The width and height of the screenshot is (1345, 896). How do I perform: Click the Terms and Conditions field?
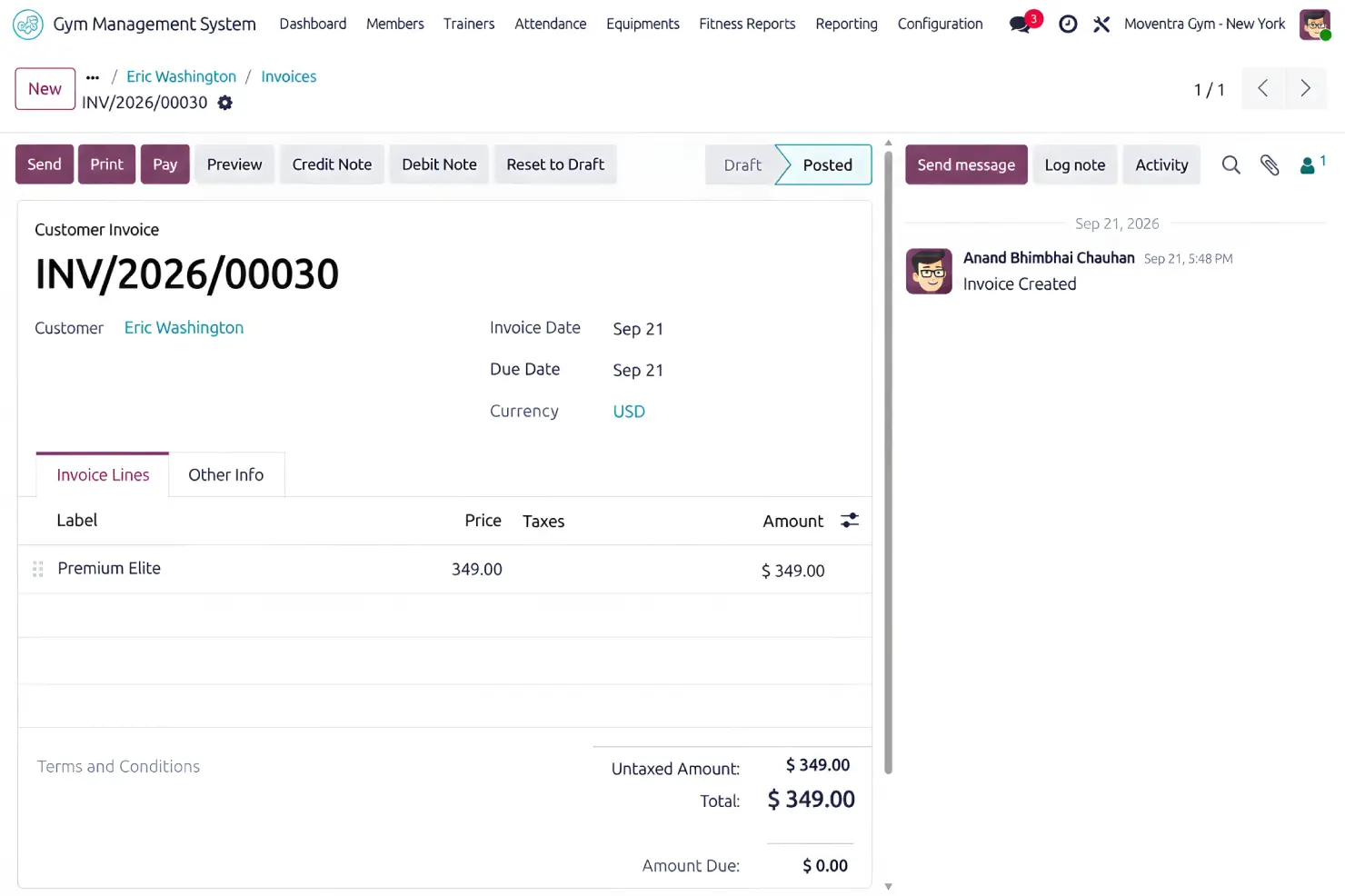coord(118,767)
